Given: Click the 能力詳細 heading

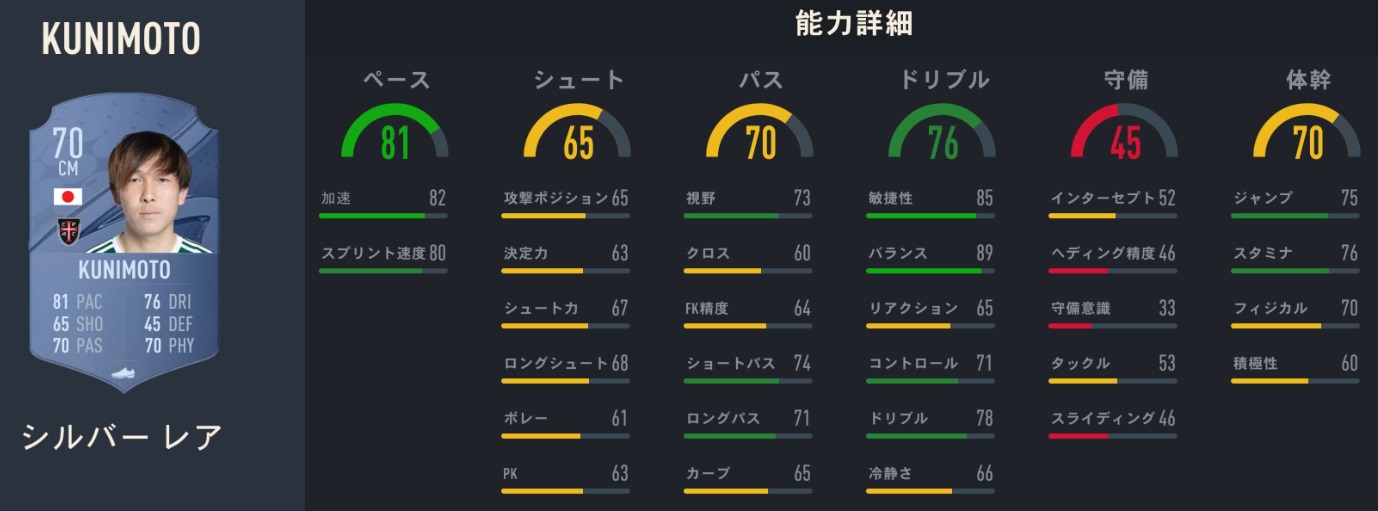Looking at the screenshot, I should (x=853, y=23).
